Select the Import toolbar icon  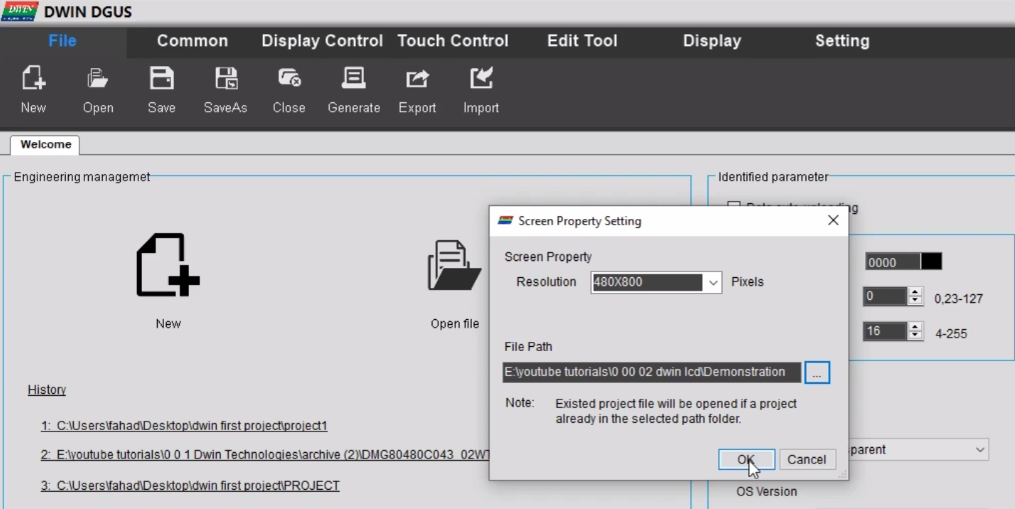481,78
